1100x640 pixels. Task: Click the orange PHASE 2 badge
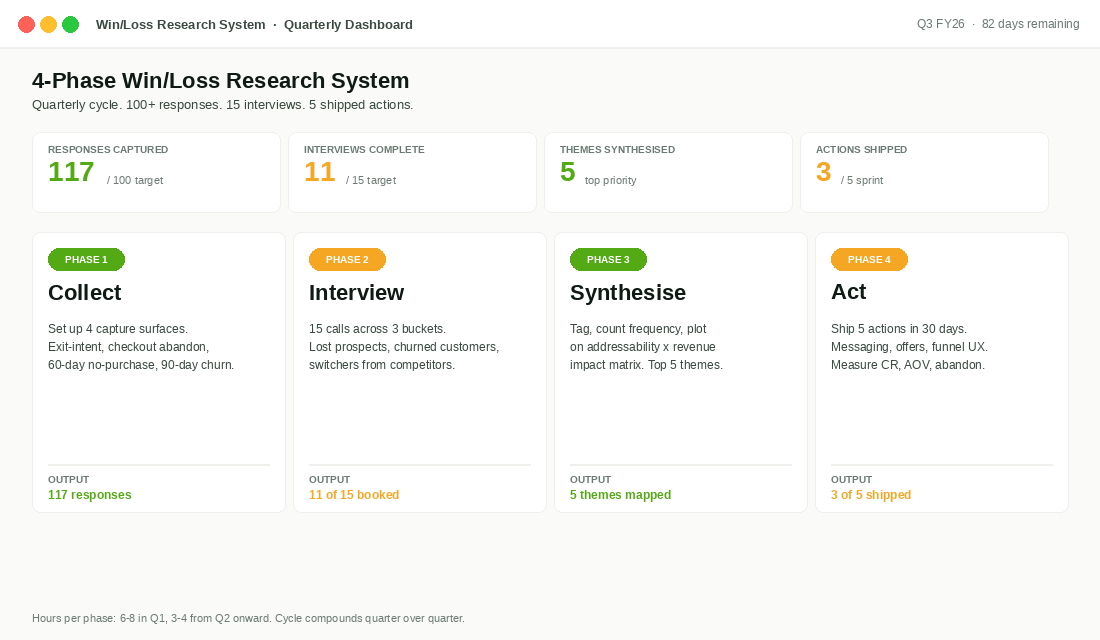point(347,260)
